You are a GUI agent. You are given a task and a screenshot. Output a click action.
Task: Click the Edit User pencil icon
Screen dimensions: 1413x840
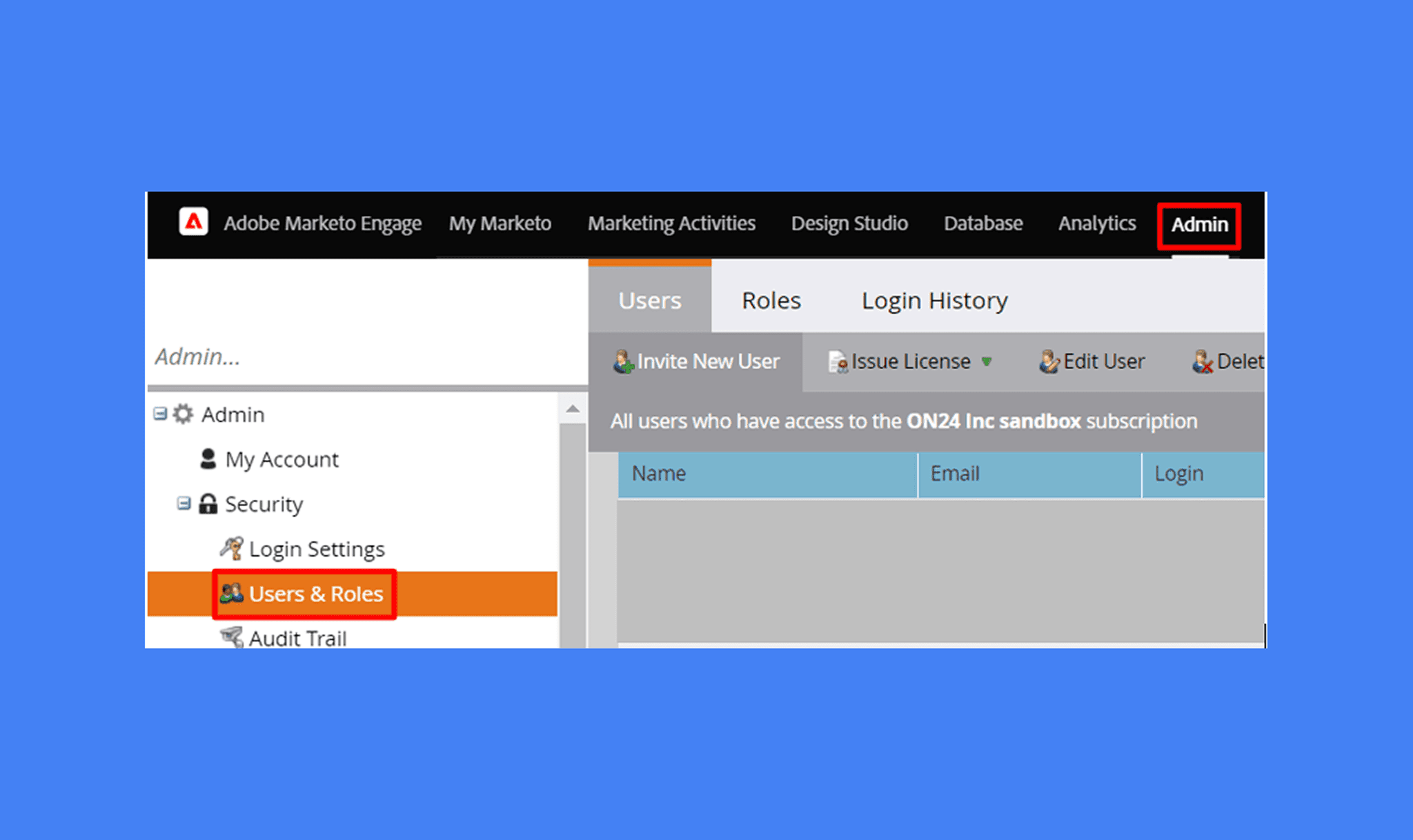(x=1049, y=361)
